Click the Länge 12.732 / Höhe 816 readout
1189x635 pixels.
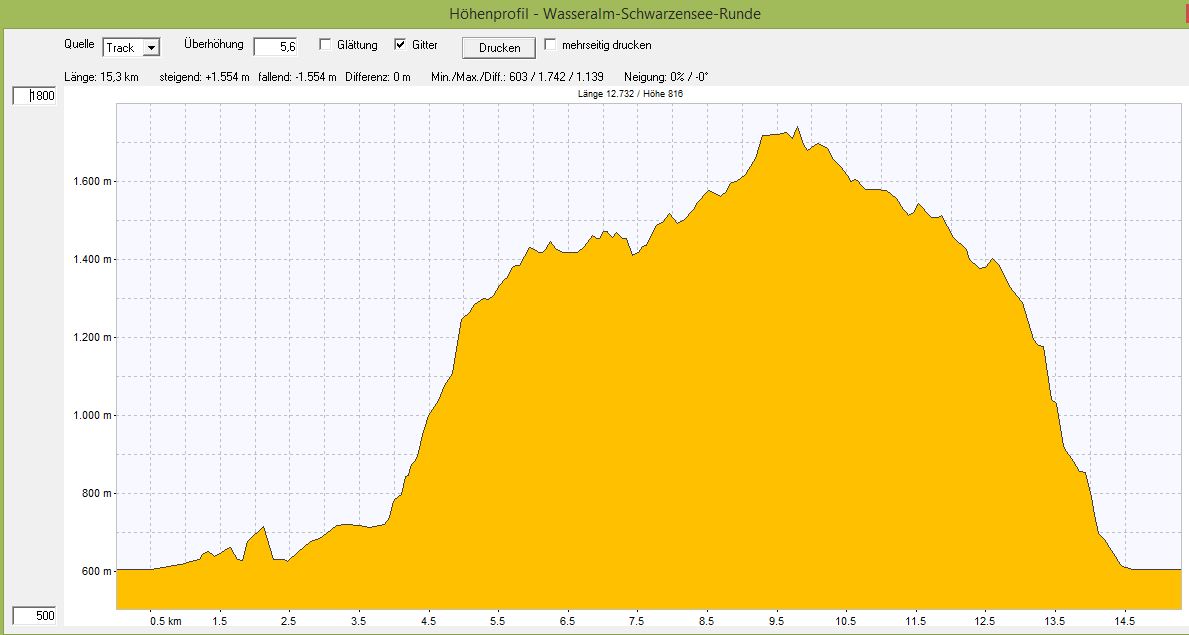[630, 93]
